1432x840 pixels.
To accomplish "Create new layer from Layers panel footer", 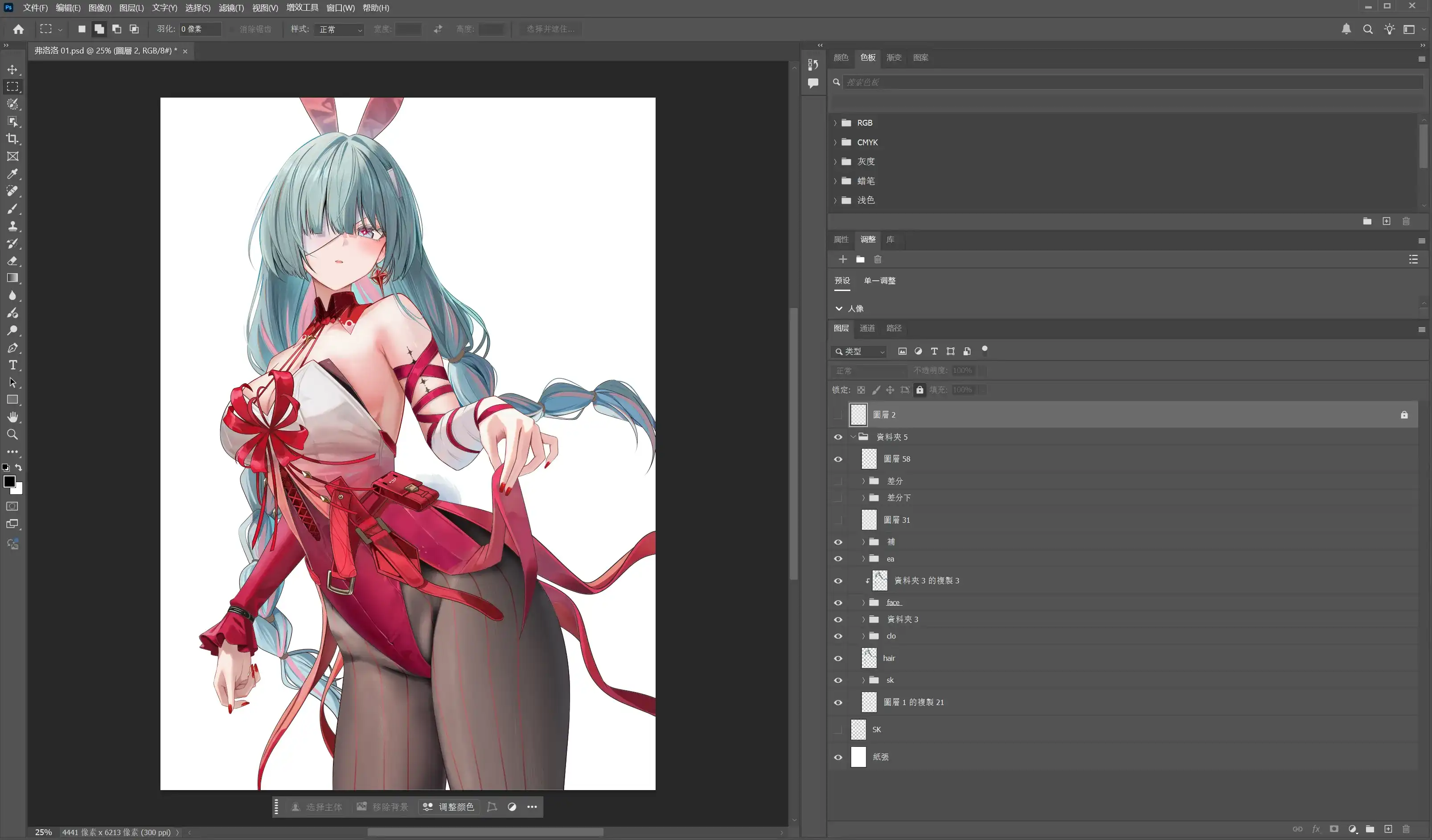I will pos(1388,828).
